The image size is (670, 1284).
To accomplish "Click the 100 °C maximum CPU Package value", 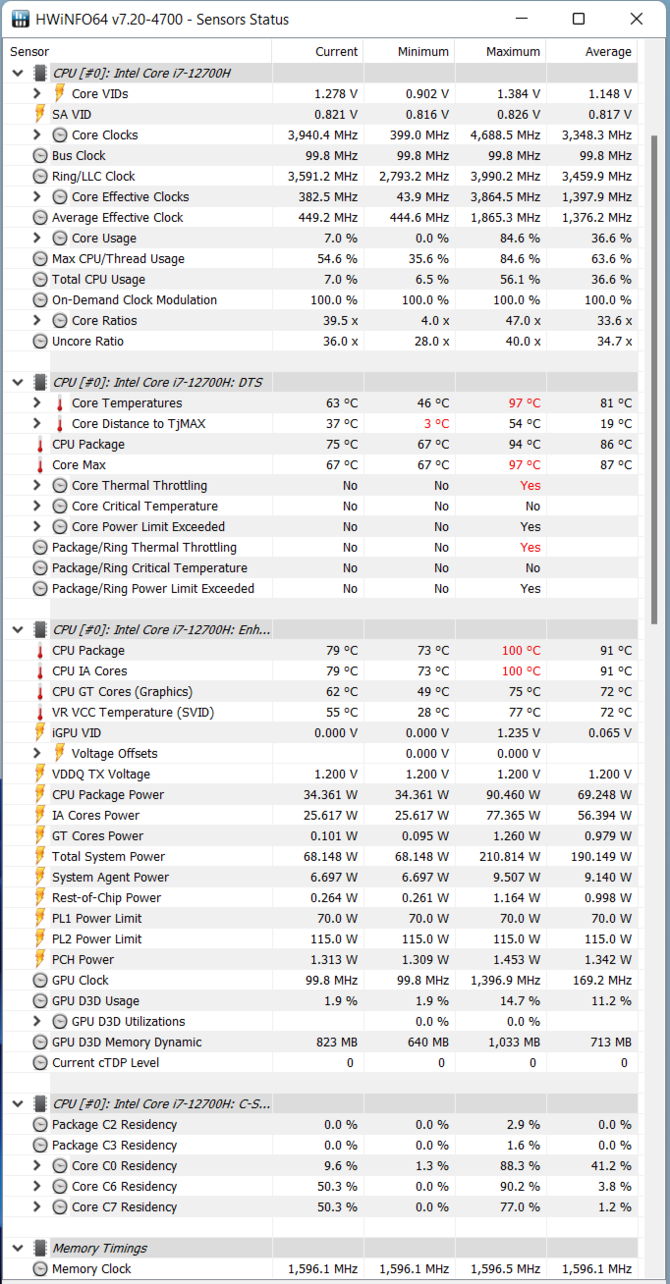I will point(520,650).
